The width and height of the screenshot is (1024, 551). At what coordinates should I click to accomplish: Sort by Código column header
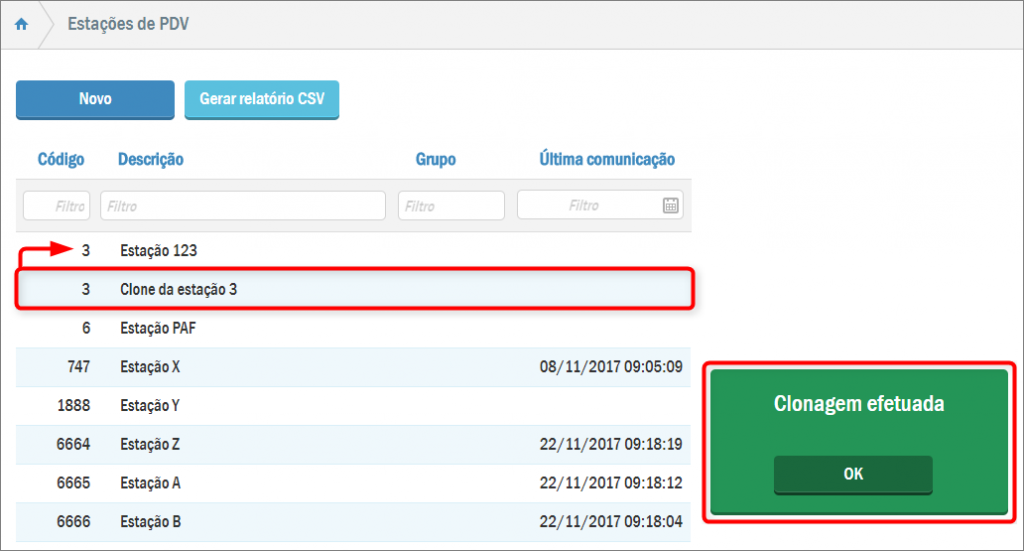(61, 160)
